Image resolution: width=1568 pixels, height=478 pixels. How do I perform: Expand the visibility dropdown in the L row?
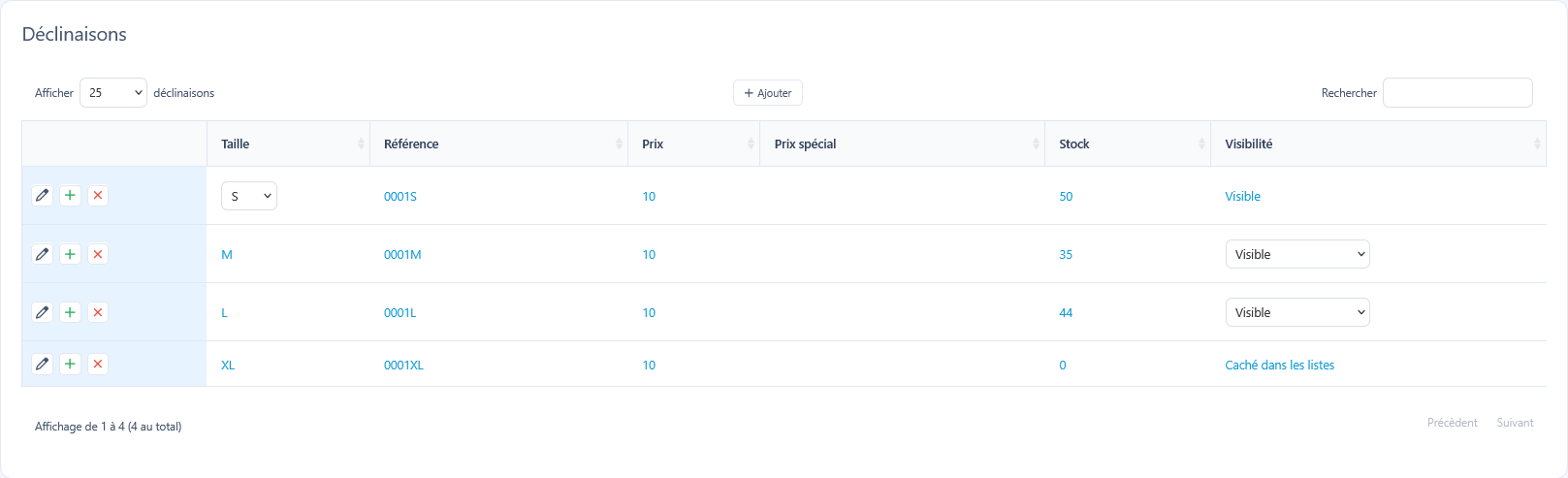click(1297, 312)
